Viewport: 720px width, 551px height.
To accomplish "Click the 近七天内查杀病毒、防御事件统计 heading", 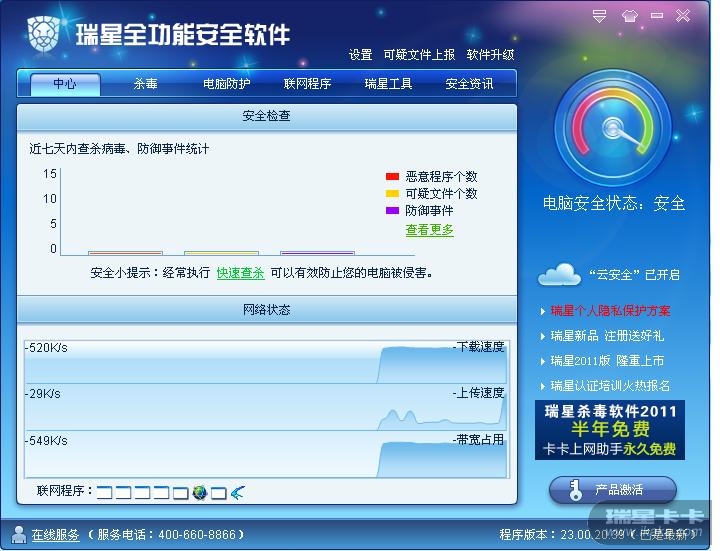I will [x=119, y=149].
